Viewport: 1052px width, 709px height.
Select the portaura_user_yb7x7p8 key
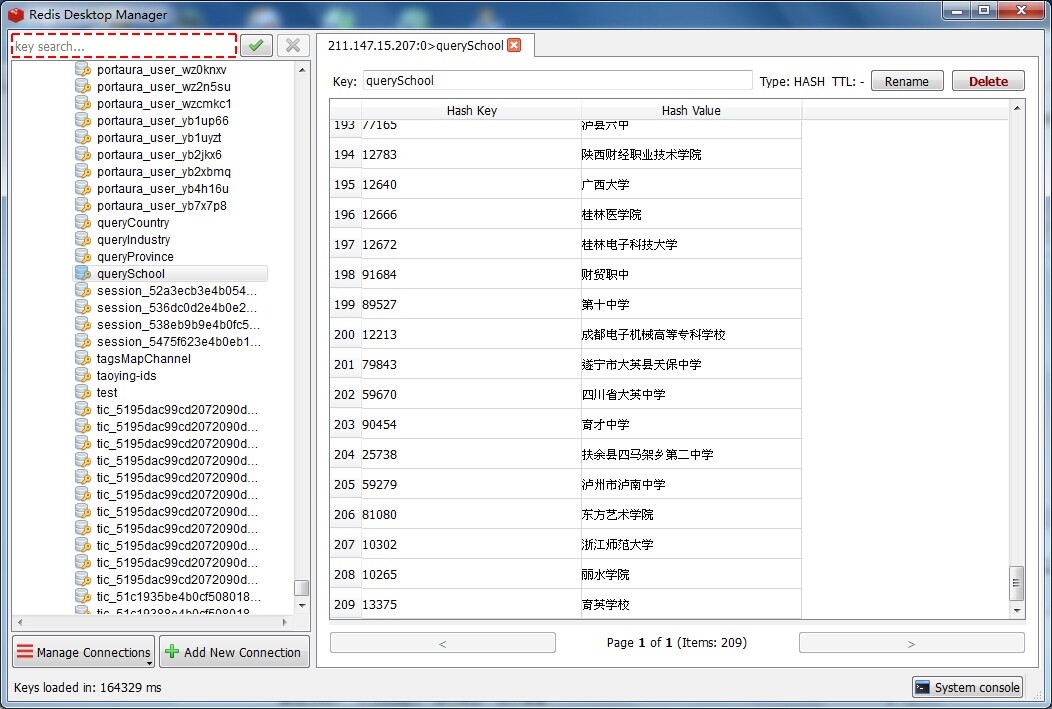162,205
